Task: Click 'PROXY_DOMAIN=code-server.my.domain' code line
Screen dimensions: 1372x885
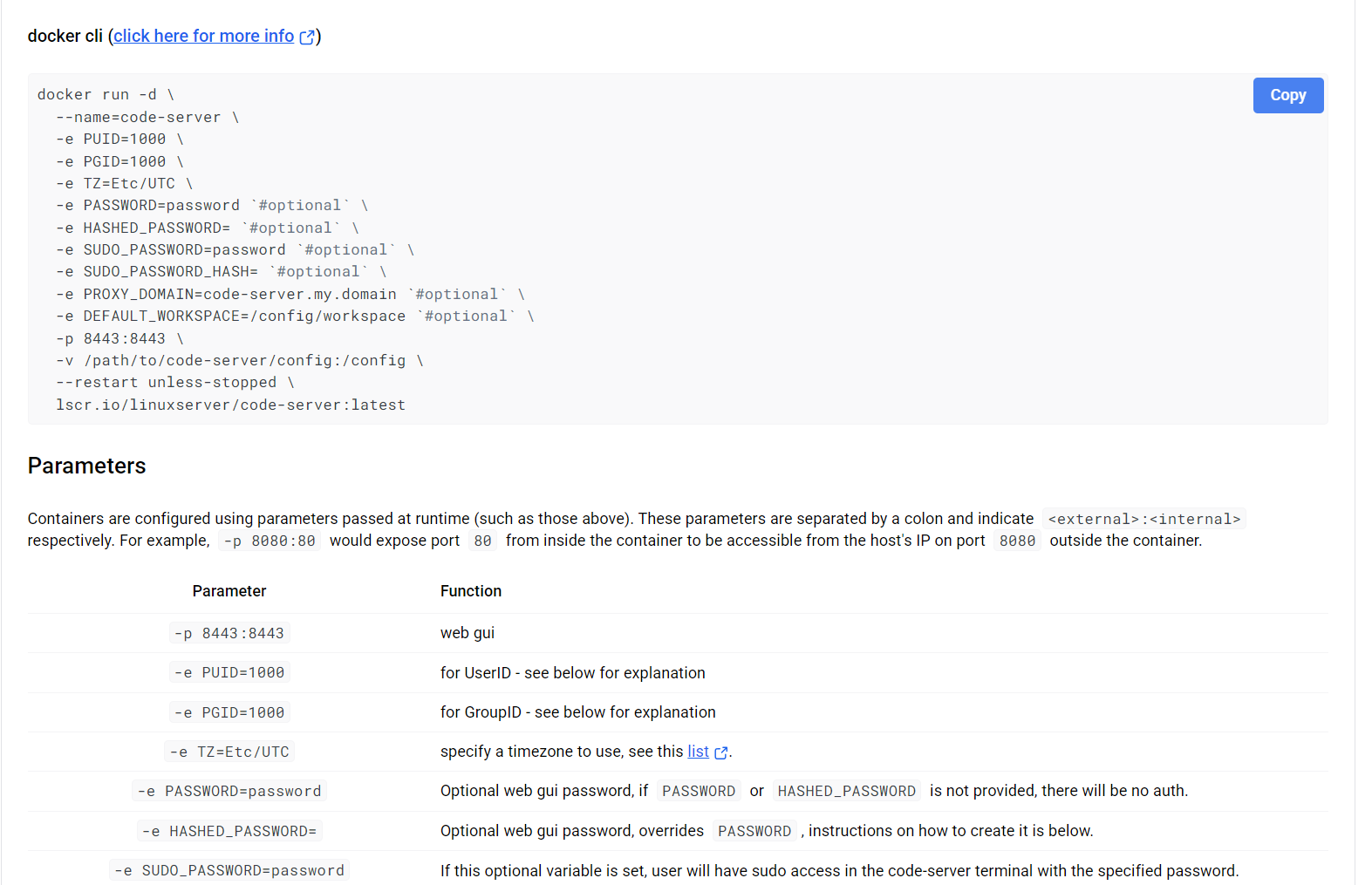Action: [x=290, y=294]
